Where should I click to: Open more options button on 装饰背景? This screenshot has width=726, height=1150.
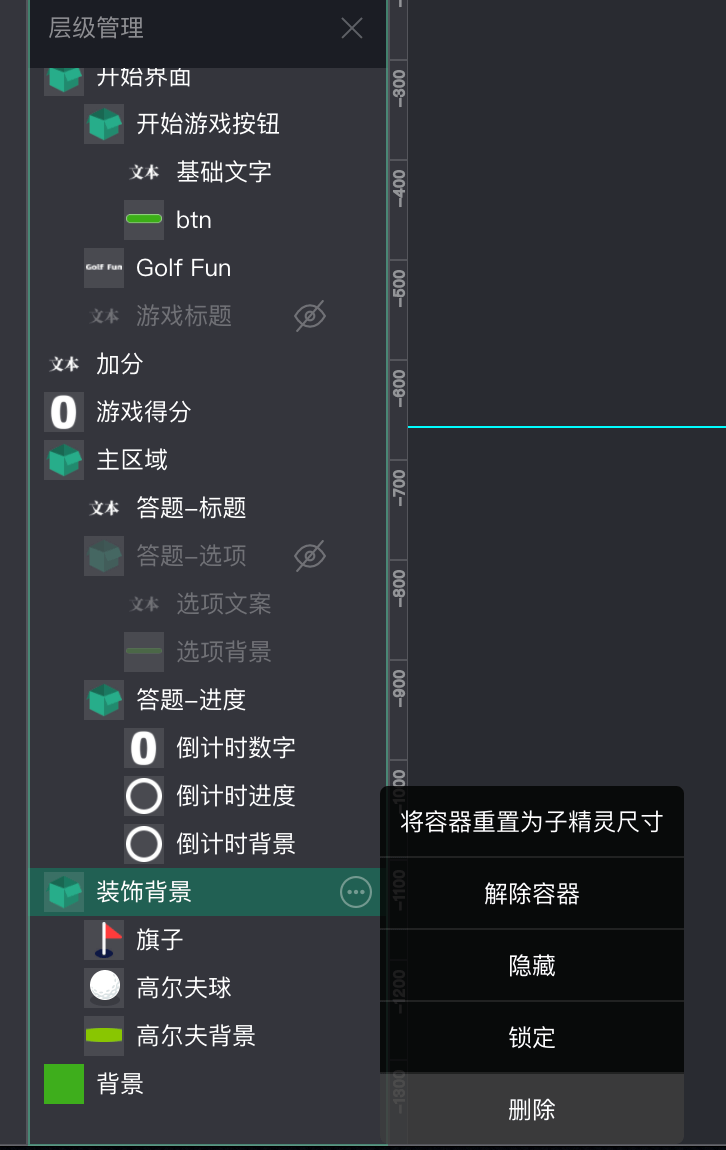(x=356, y=892)
